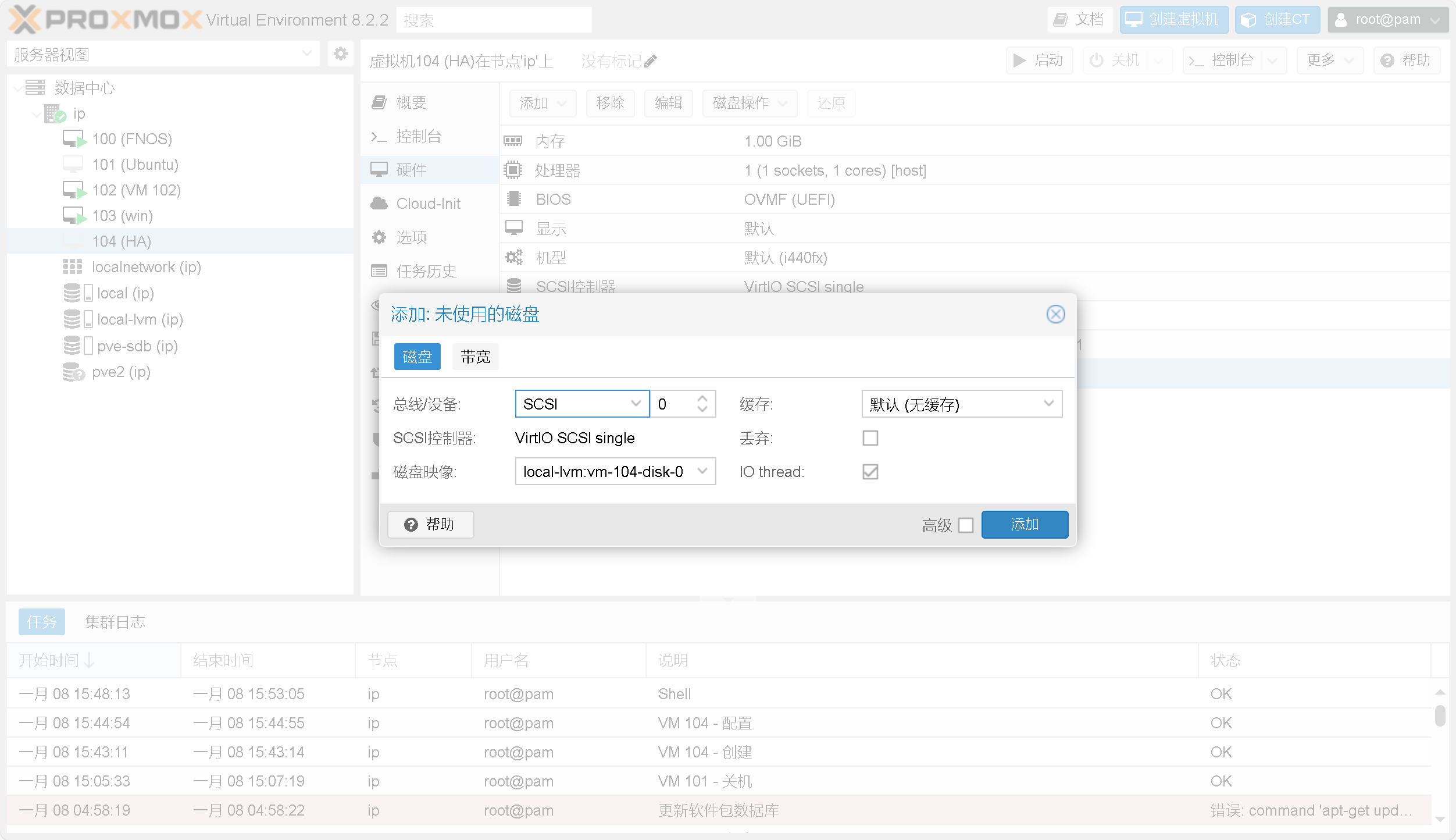This screenshot has height=840, width=1456.
Task: Click the Options gear icon in VM menu
Action: (x=379, y=237)
